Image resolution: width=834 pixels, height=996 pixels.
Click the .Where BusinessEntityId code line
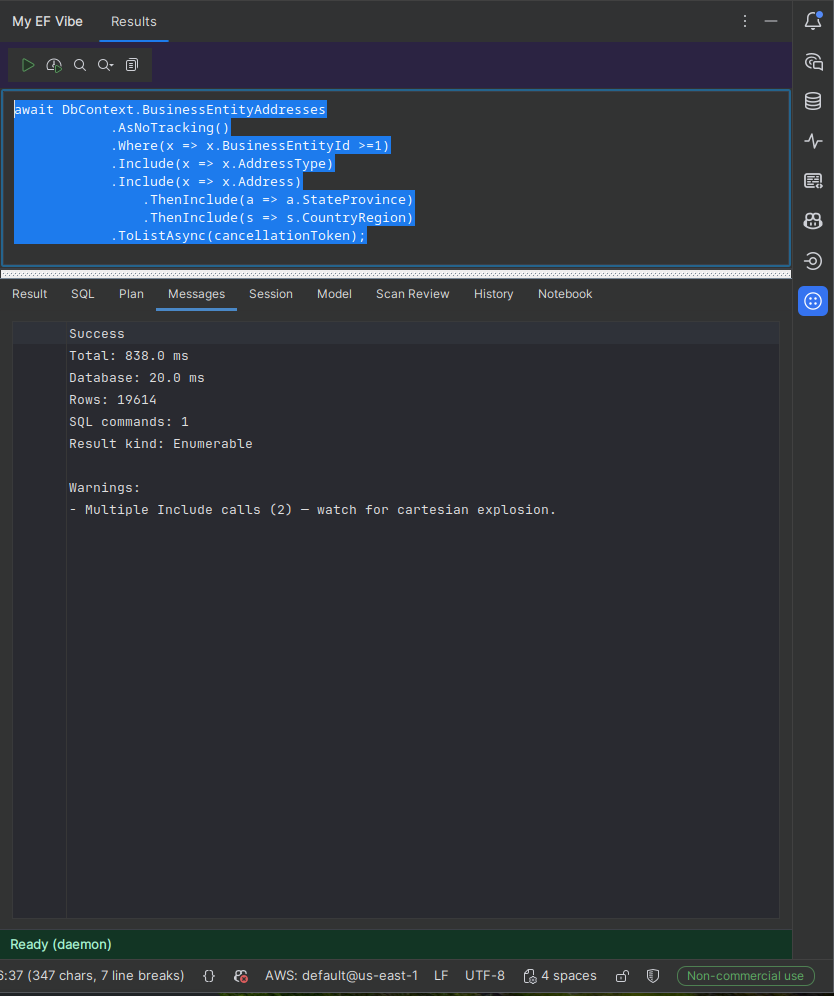pyautogui.click(x=250, y=145)
